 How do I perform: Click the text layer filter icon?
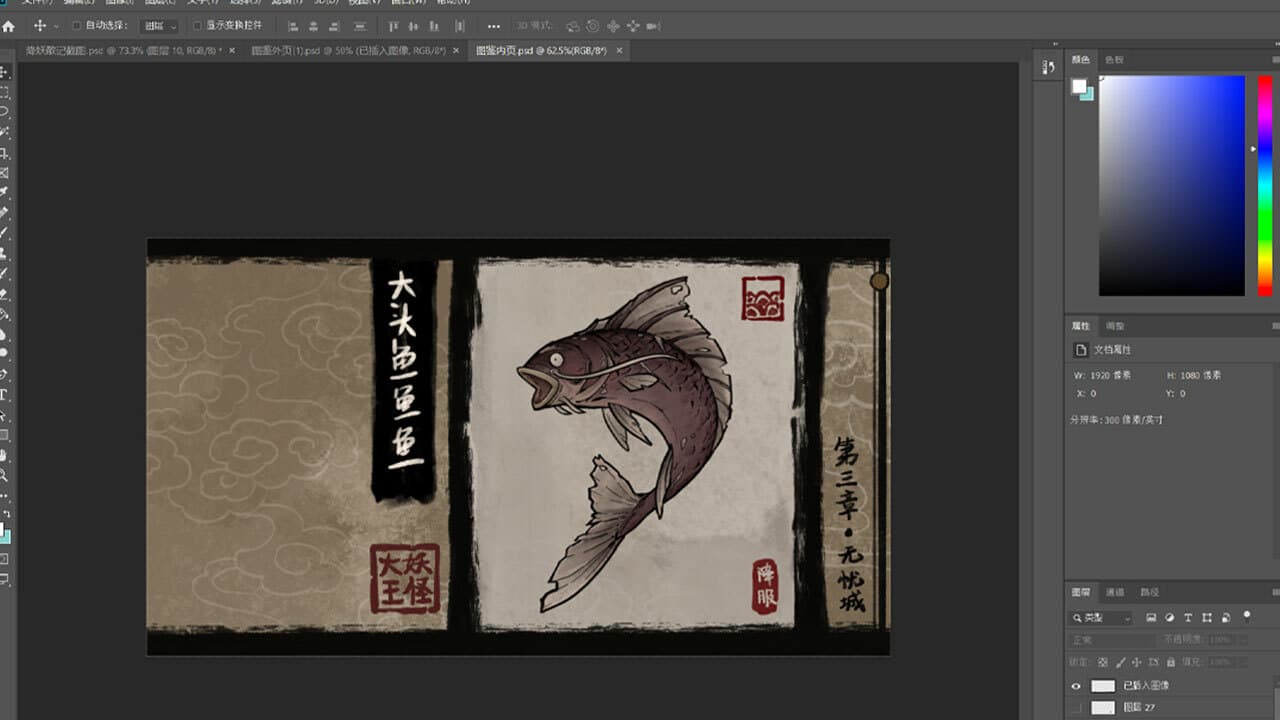(x=1188, y=618)
